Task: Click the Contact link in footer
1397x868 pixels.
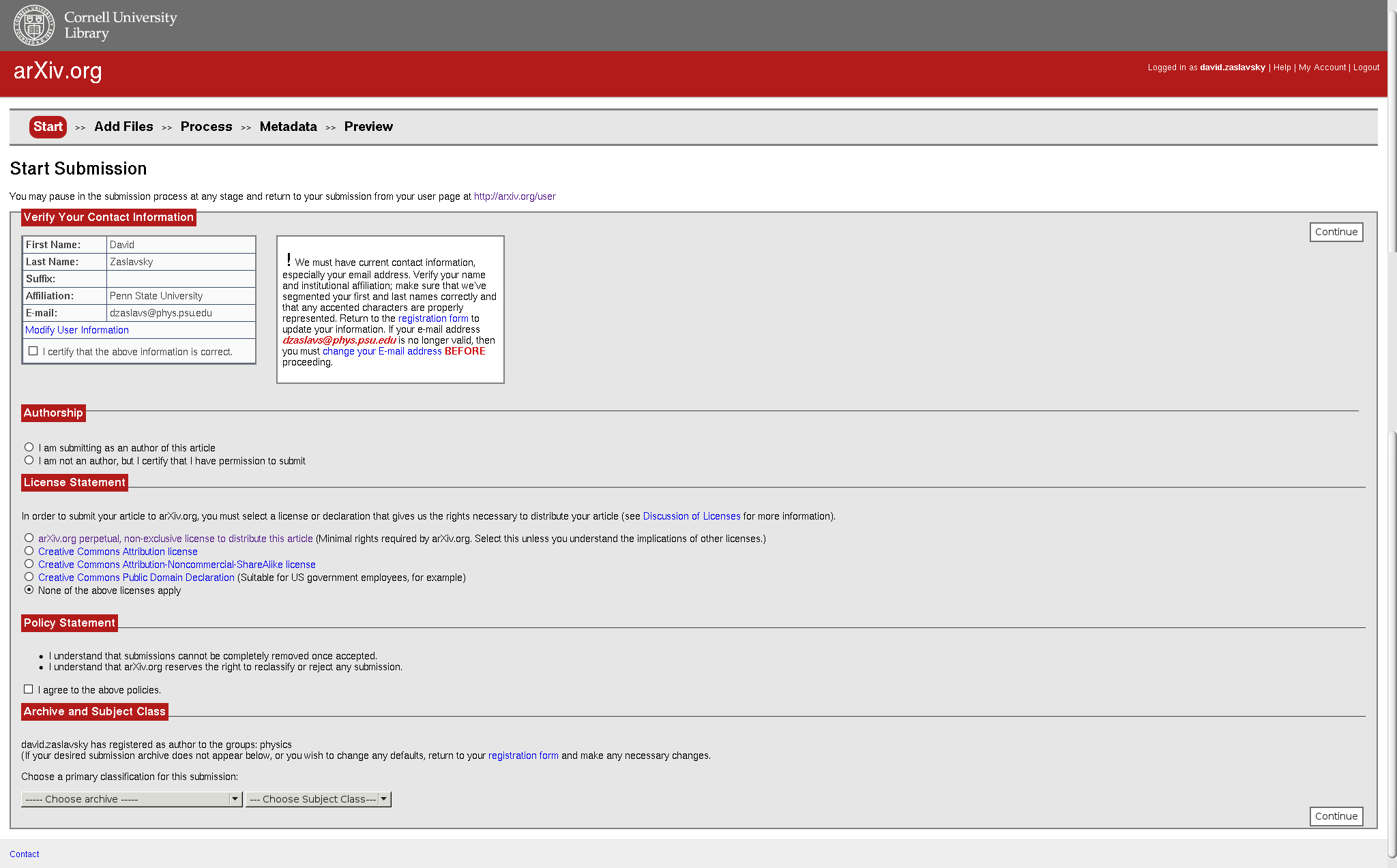Action: click(25, 854)
